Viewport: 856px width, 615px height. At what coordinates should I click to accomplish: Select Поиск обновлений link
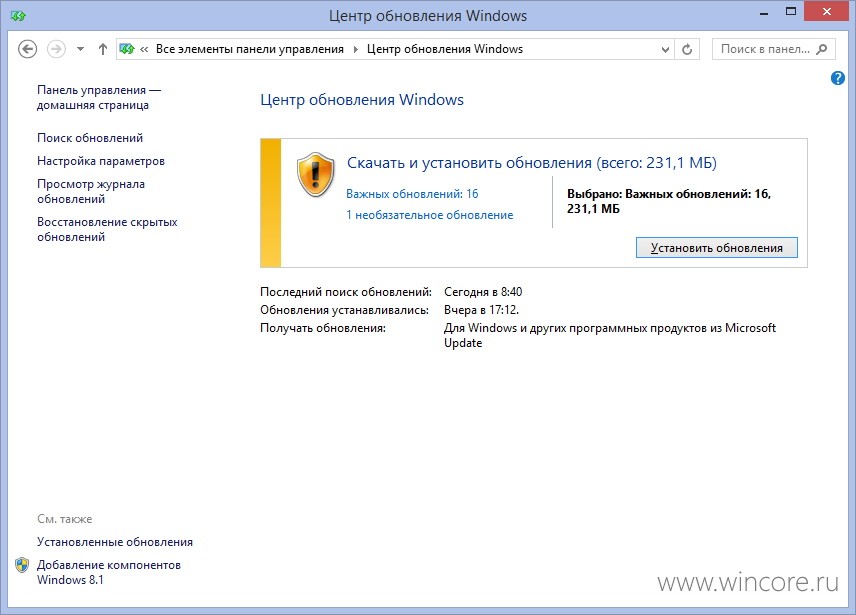(90, 138)
